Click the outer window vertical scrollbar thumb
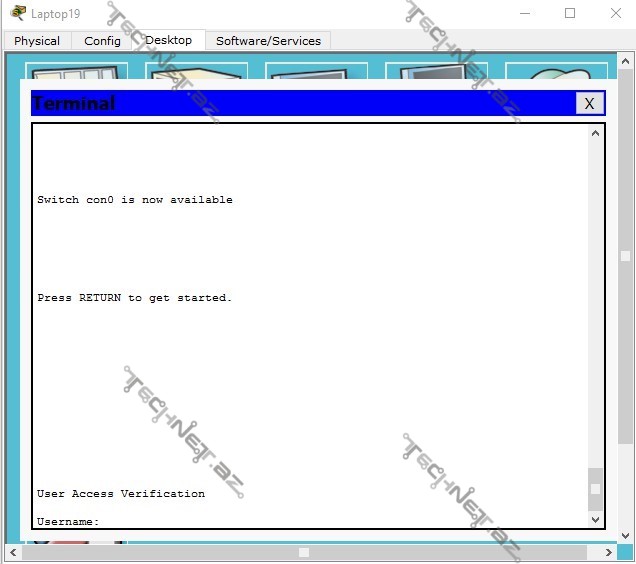 pyautogui.click(x=626, y=256)
